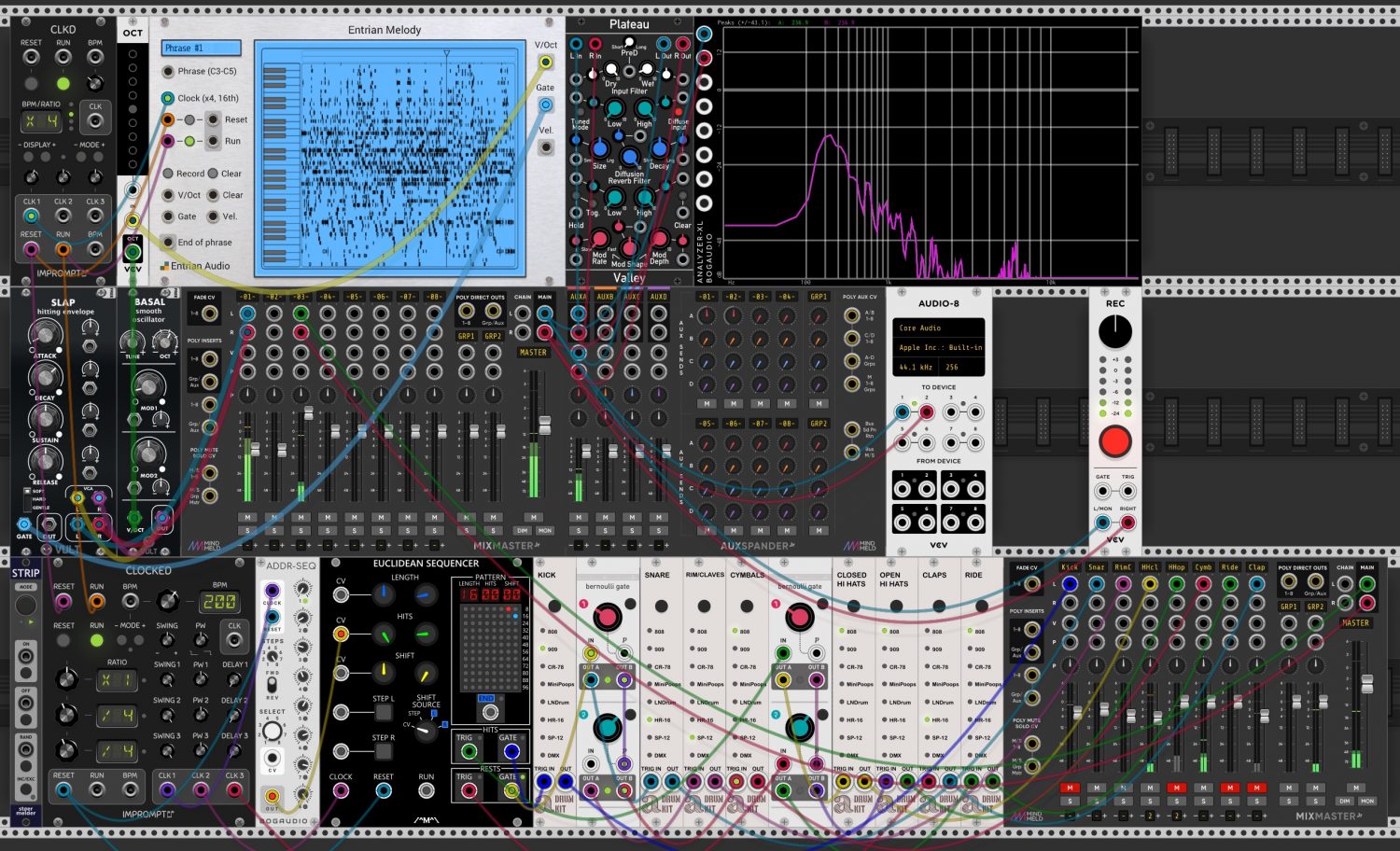This screenshot has width=1400, height=851.
Task: Select 909 kit in KICK module
Action: pyautogui.click(x=542, y=649)
